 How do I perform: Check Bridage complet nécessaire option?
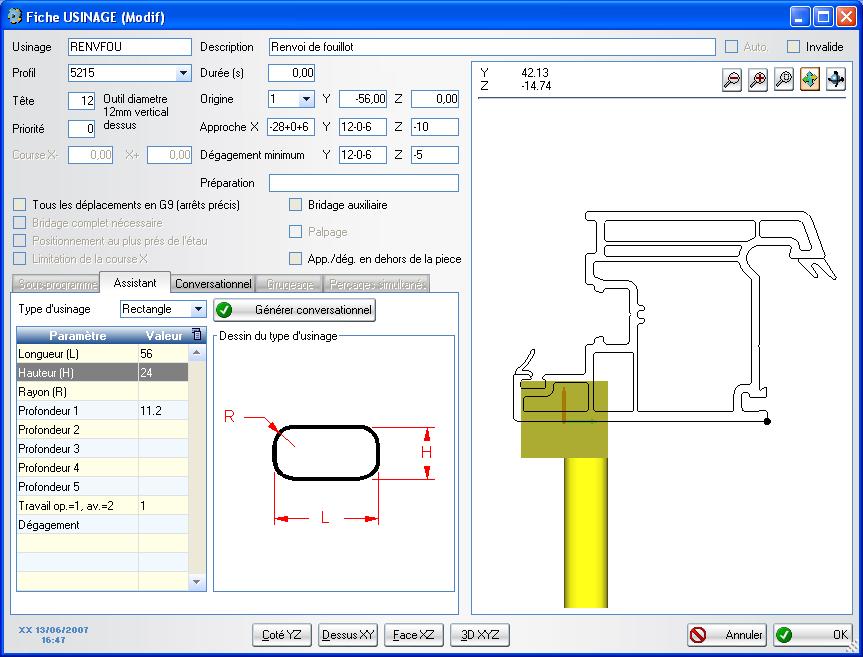click(x=19, y=223)
